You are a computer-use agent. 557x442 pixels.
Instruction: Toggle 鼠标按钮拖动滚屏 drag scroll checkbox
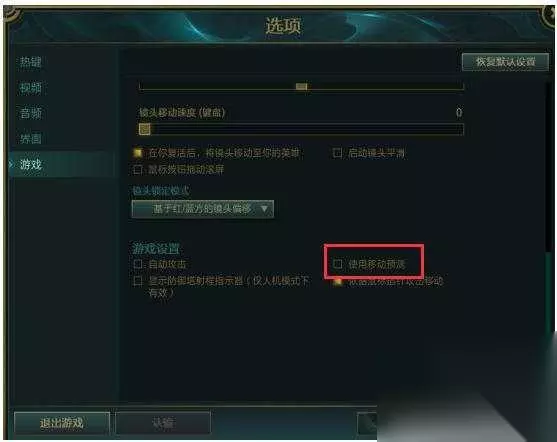click(x=138, y=169)
